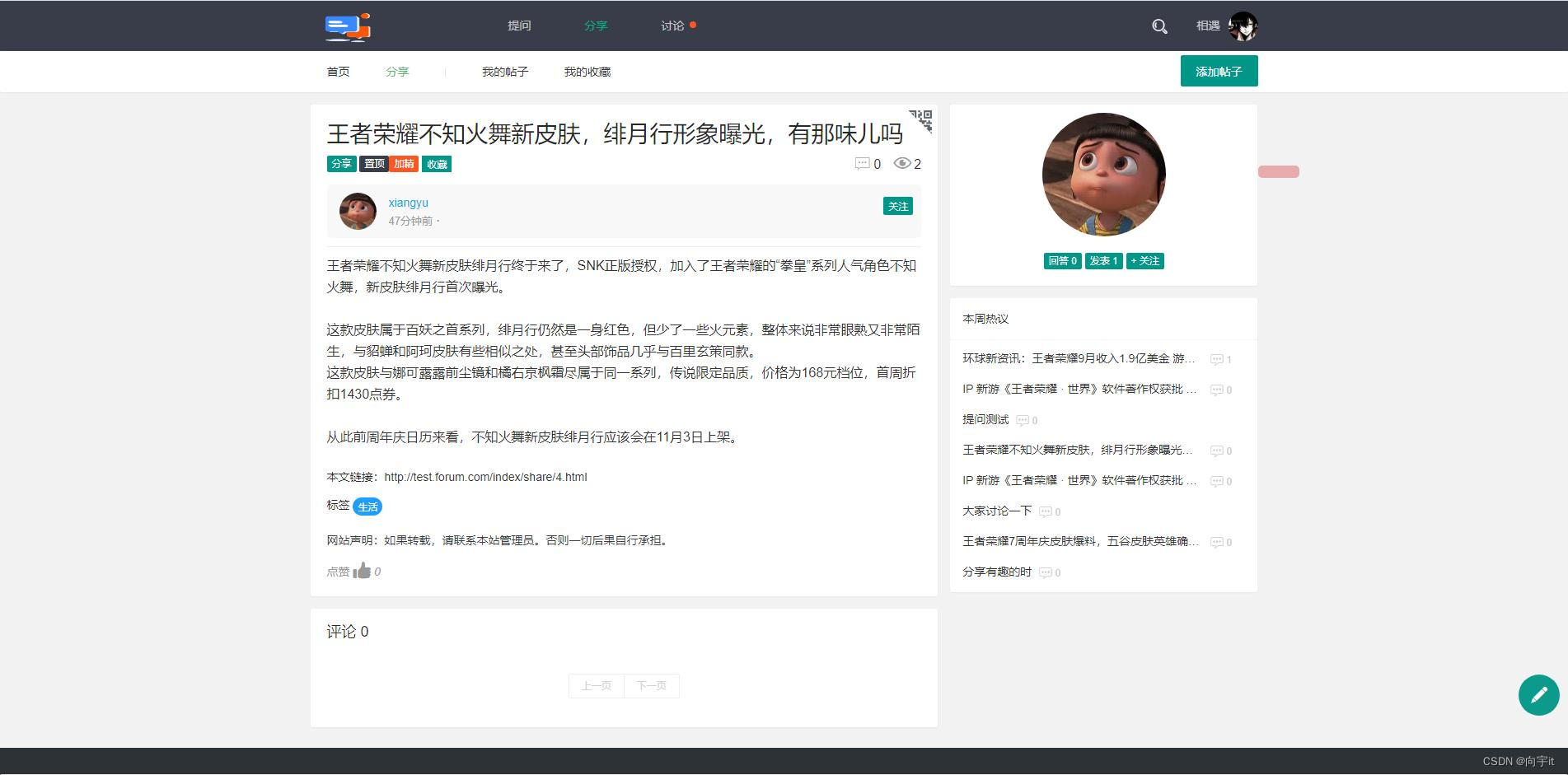Open hot topic 大家讨论一下
The image size is (1568, 775).
click(x=997, y=511)
